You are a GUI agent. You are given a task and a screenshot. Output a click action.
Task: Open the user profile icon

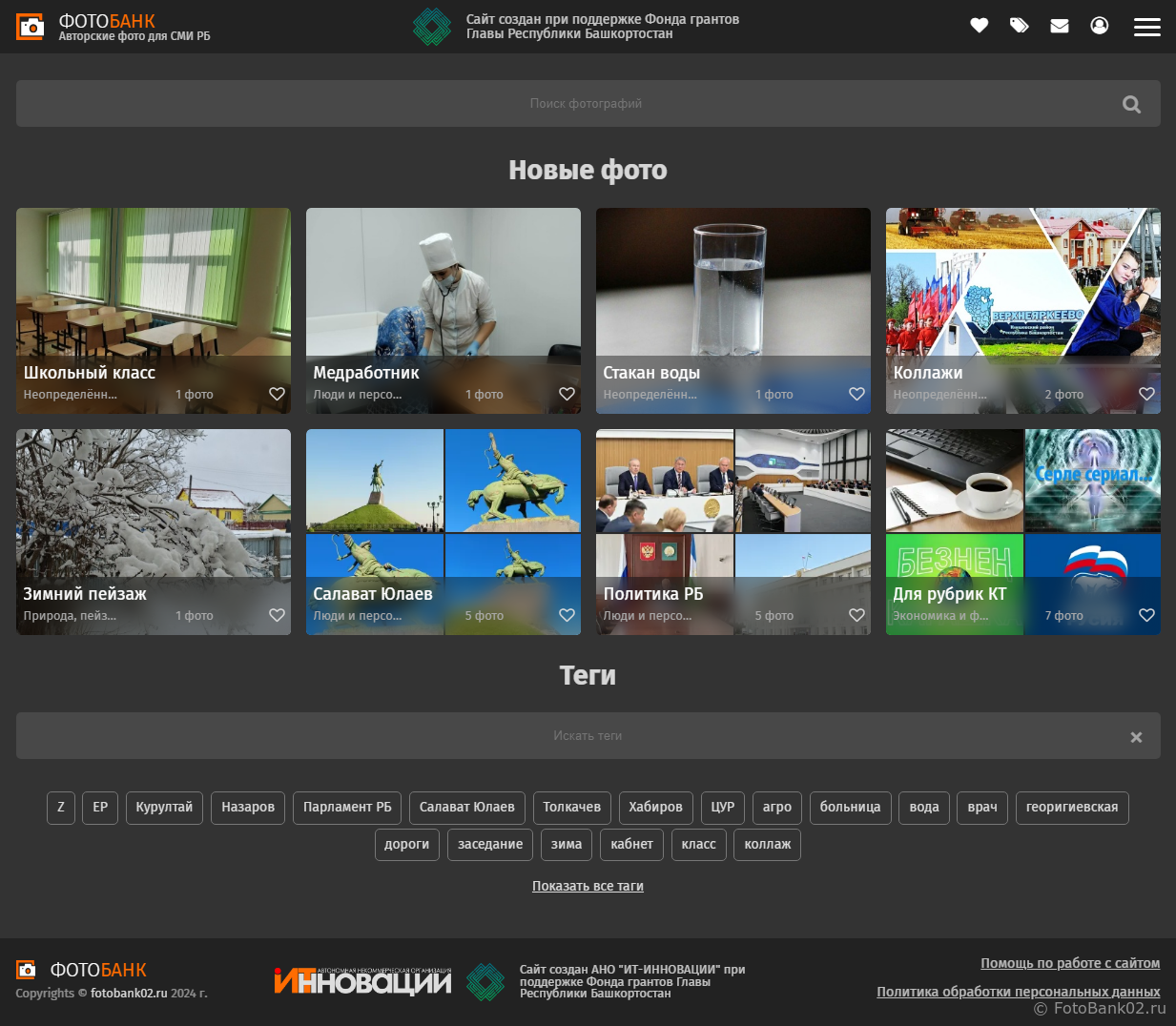[1099, 26]
